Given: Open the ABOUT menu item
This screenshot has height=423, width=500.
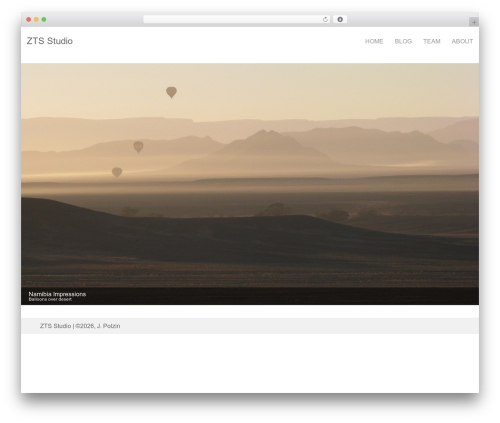Looking at the screenshot, I should point(462,41).
